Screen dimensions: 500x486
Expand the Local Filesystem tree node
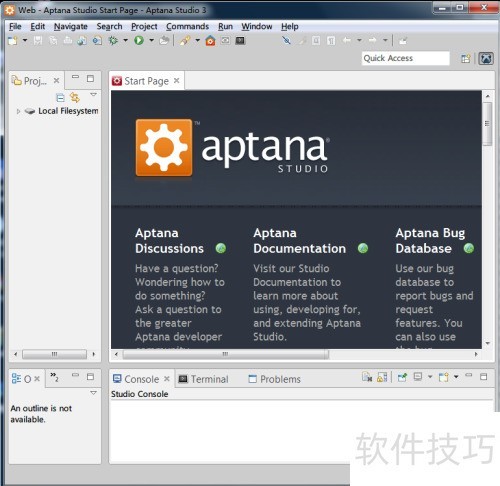coord(18,111)
